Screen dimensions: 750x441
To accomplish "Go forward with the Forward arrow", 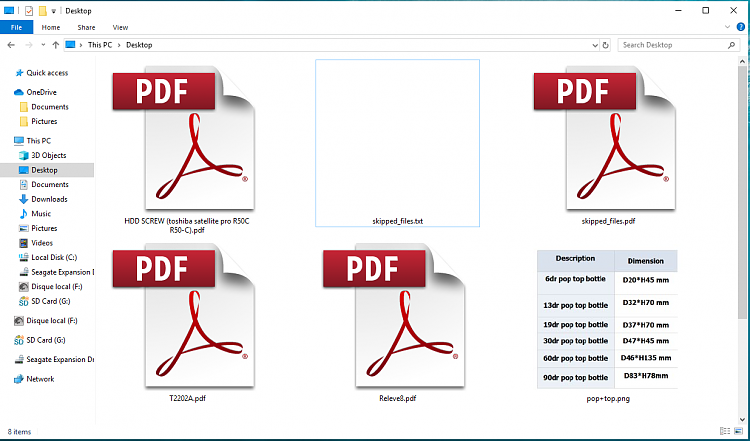I will point(29,45).
